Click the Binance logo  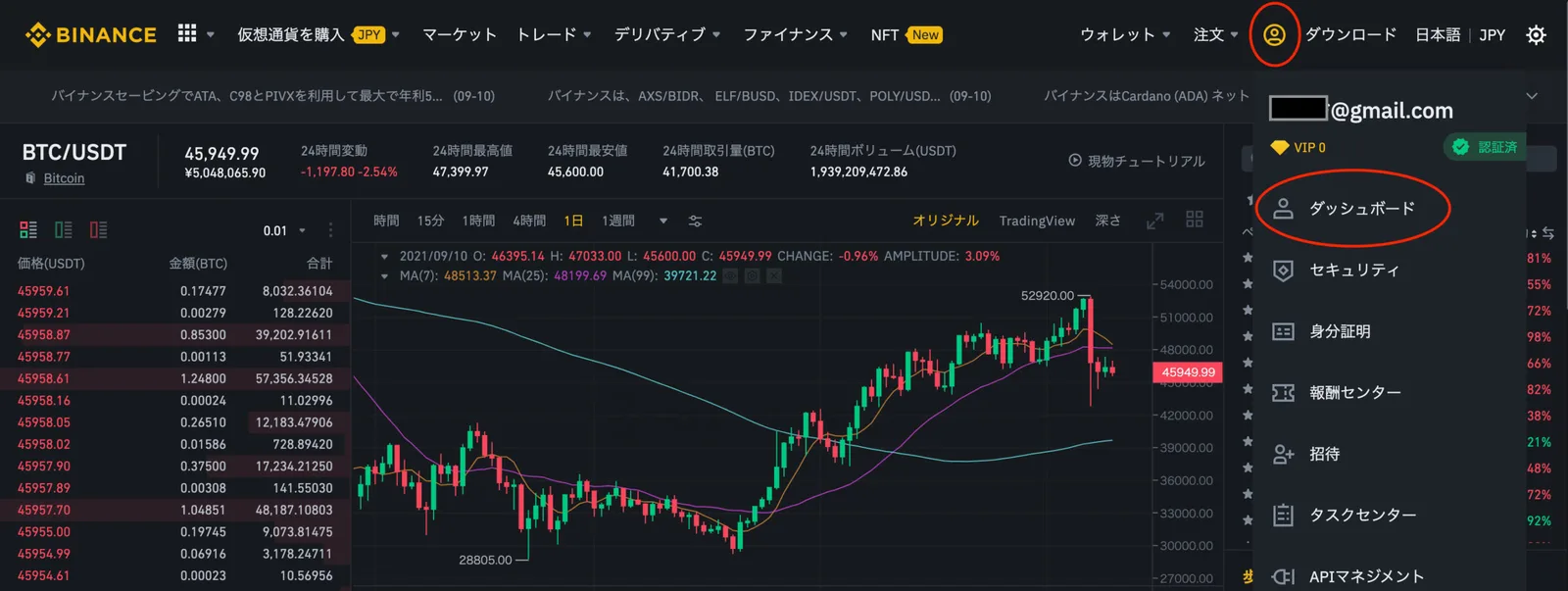click(x=90, y=35)
